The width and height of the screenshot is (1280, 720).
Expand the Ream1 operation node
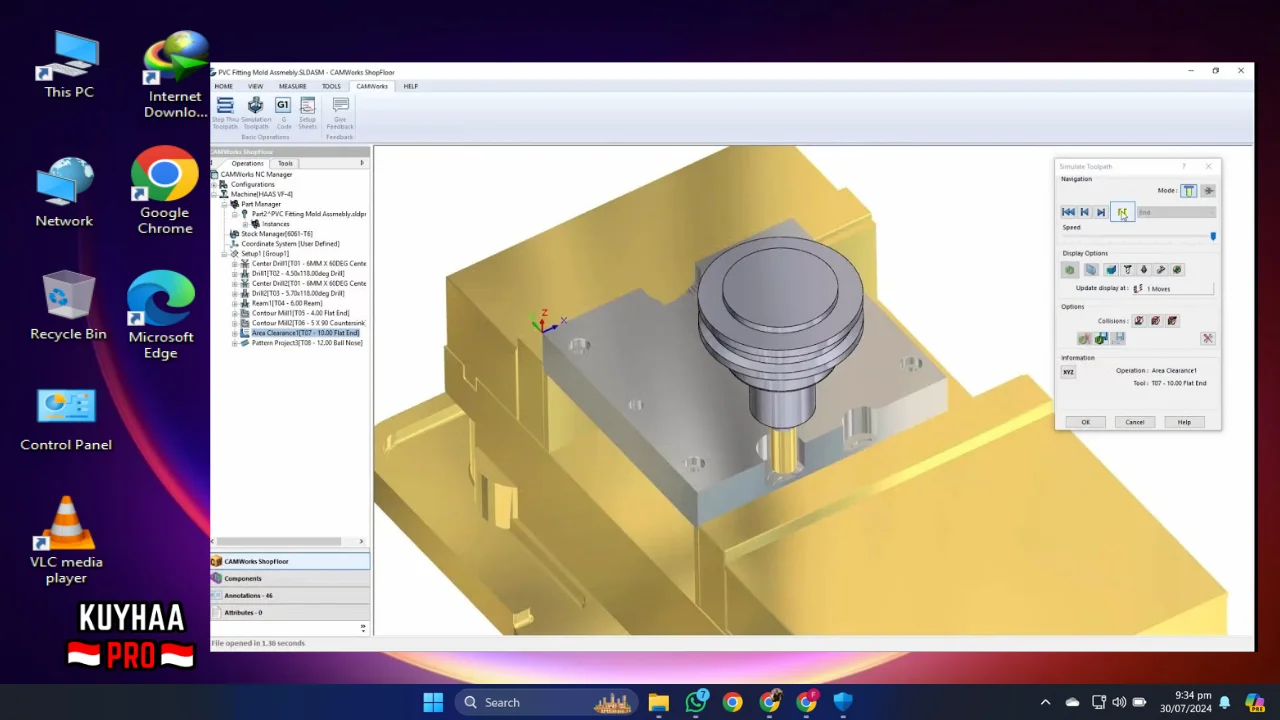(x=235, y=303)
